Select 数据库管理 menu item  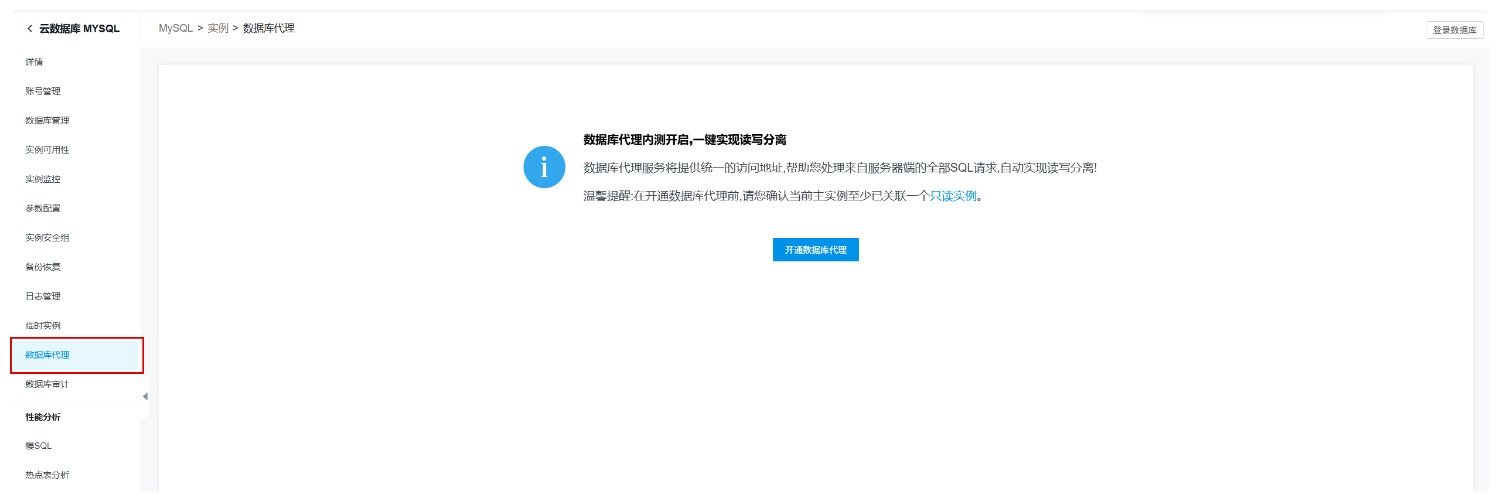(x=47, y=121)
